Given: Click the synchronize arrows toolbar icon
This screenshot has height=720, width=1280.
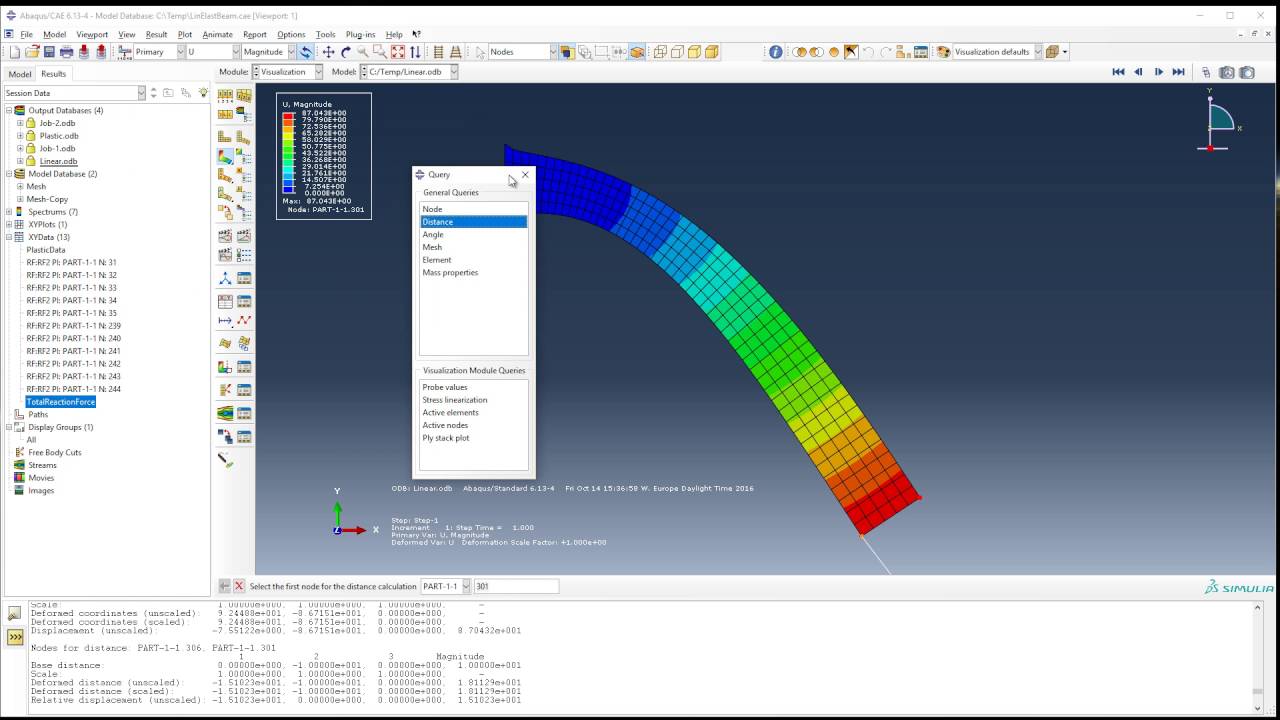Looking at the screenshot, I should coord(306,52).
